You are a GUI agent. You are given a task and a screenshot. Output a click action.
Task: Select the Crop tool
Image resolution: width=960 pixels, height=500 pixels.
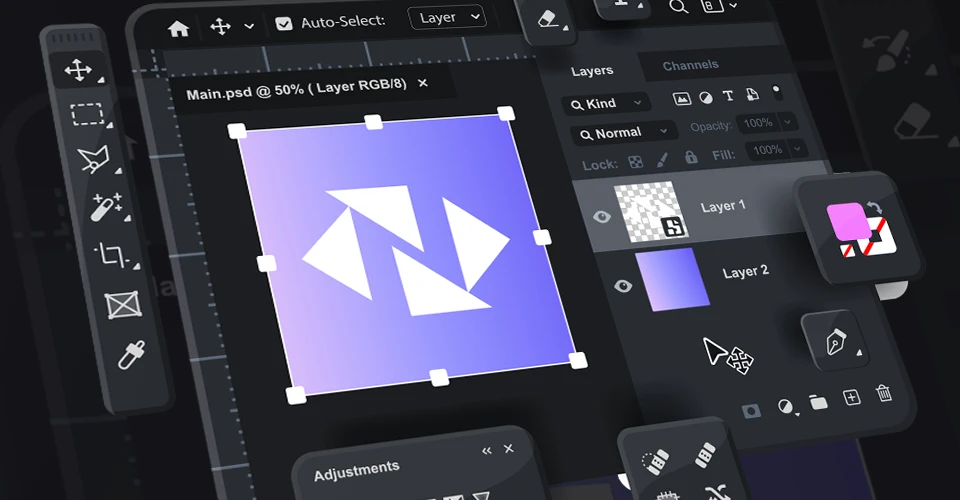click(113, 255)
